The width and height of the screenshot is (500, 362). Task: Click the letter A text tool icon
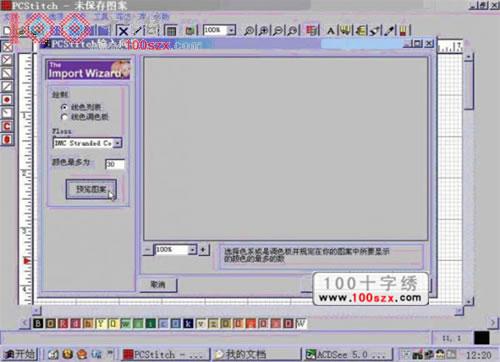330,31
